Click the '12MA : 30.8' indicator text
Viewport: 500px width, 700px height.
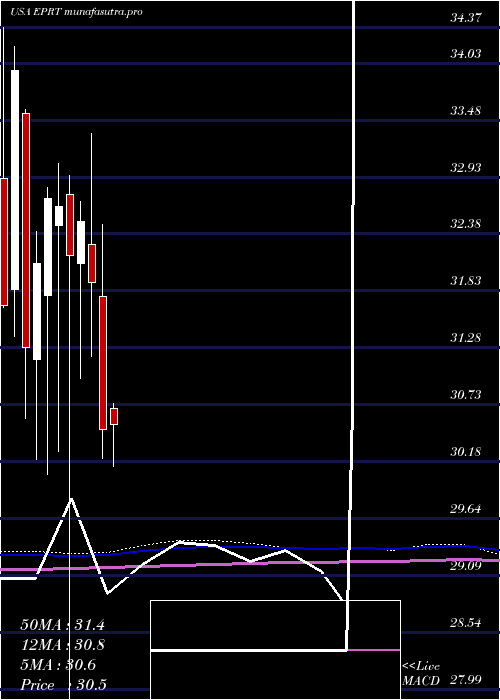coord(62,645)
